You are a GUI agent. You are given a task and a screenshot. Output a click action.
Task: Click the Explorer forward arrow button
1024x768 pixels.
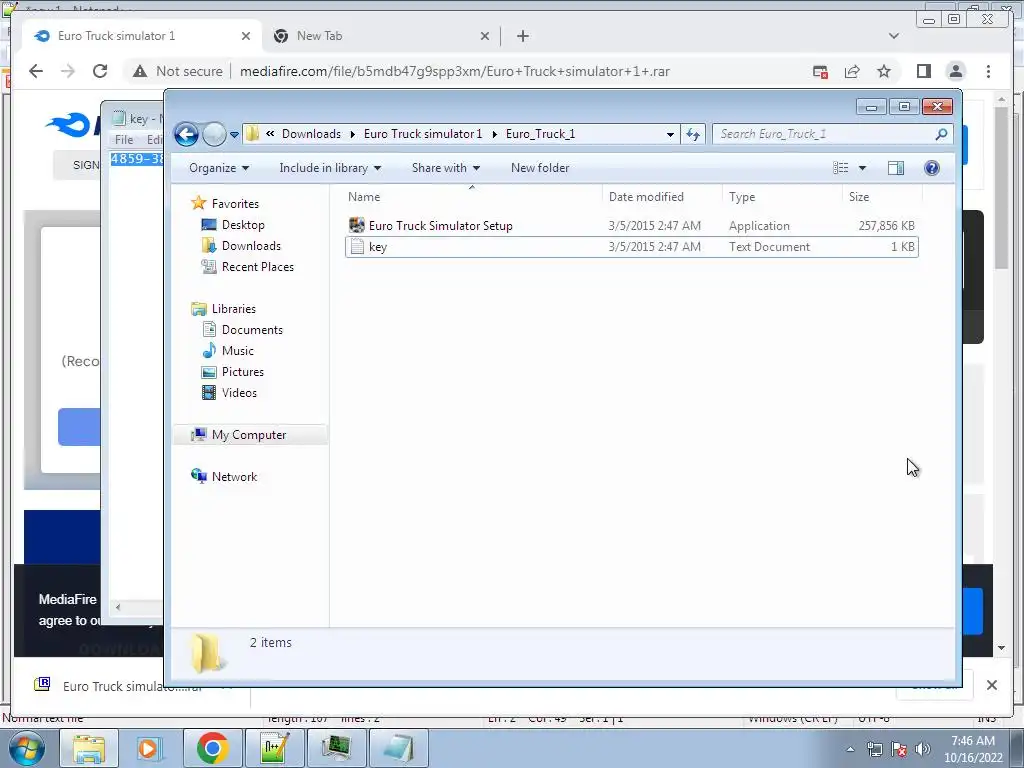point(214,135)
